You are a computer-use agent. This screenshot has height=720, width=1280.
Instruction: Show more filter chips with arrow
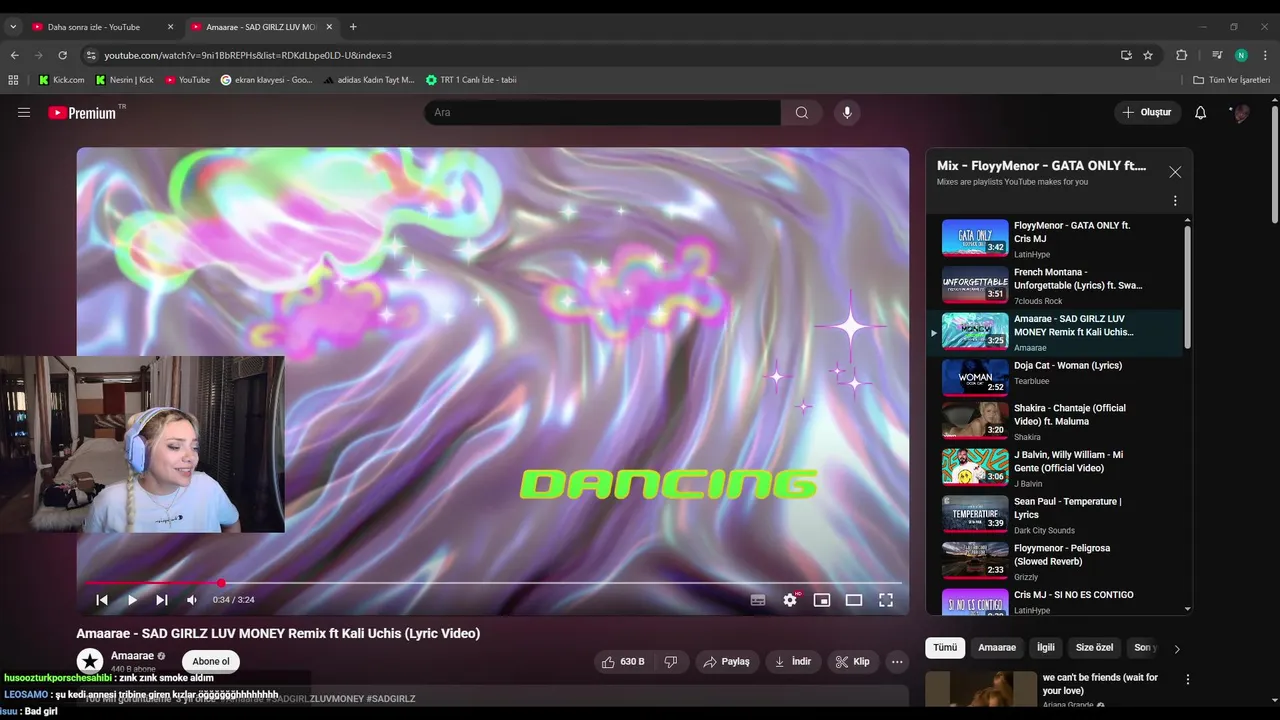1176,649
